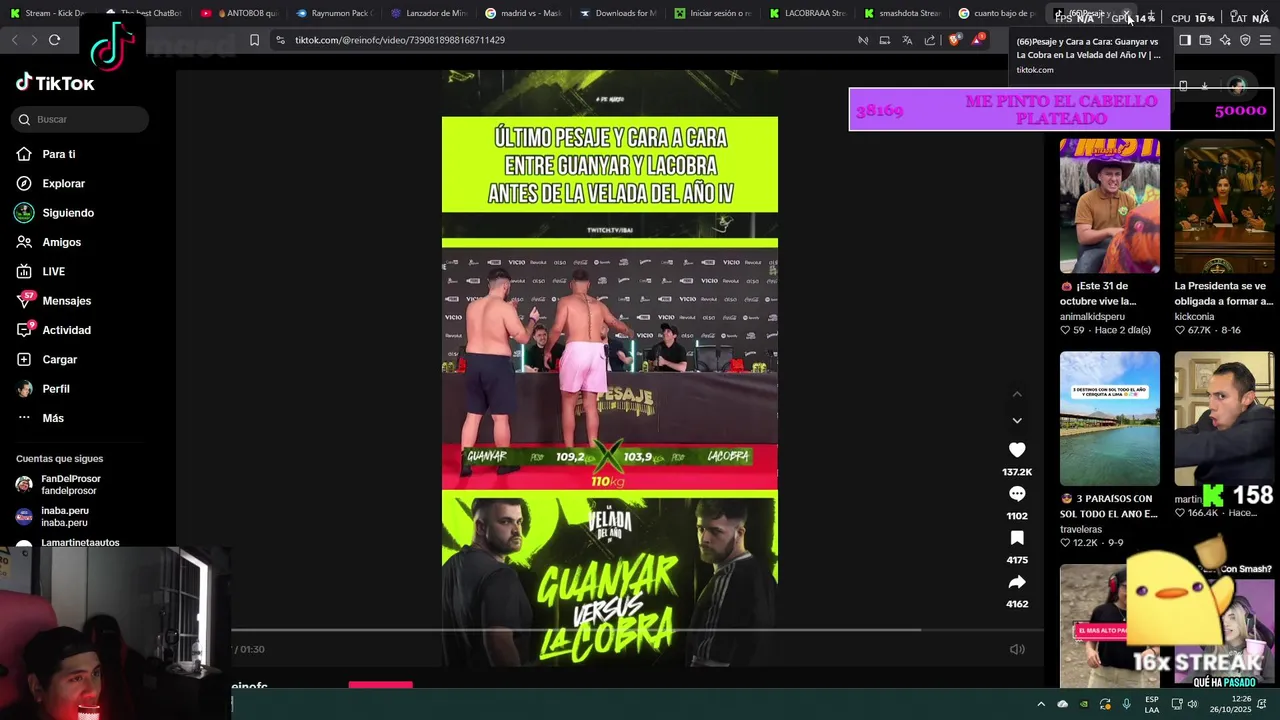Screen dimensions: 1280x720
Task: Switch to madrid vs search tab
Action: click(523, 13)
